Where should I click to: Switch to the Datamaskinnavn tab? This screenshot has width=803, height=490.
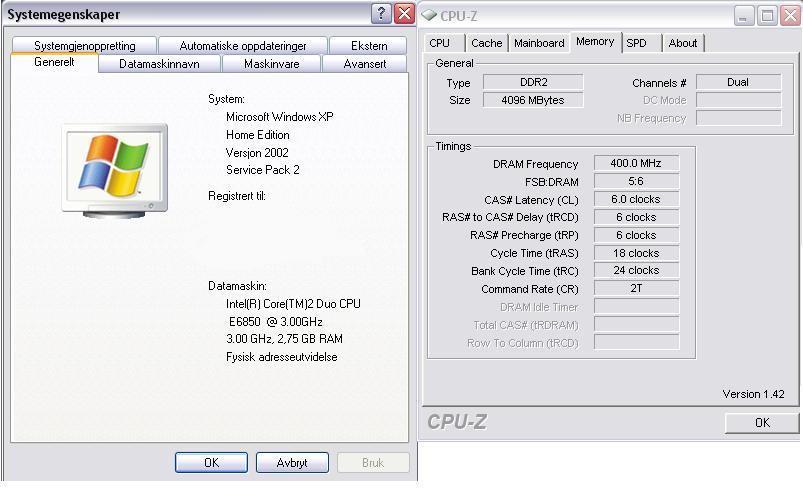point(159,64)
